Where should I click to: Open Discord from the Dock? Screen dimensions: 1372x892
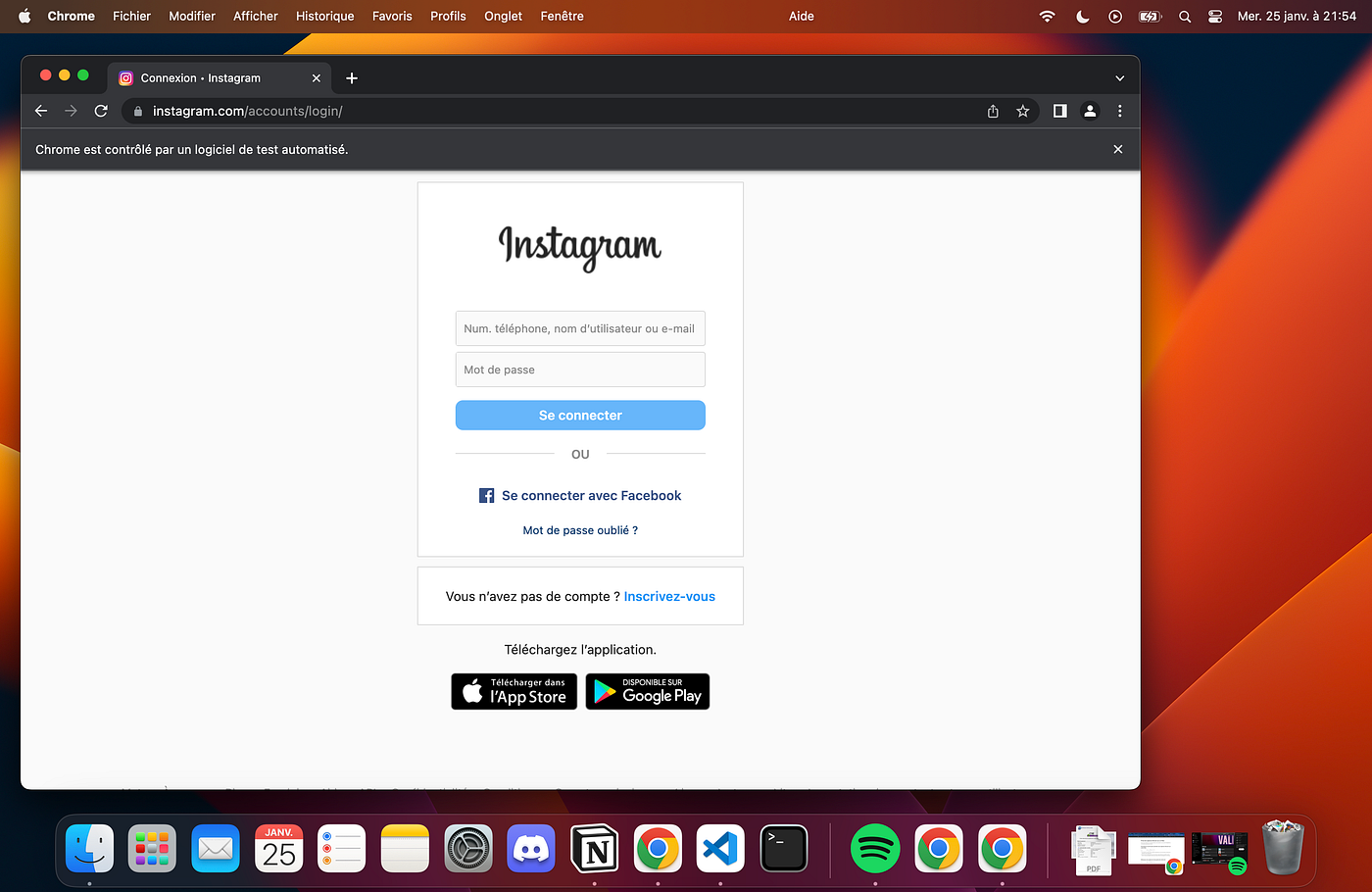[x=531, y=848]
